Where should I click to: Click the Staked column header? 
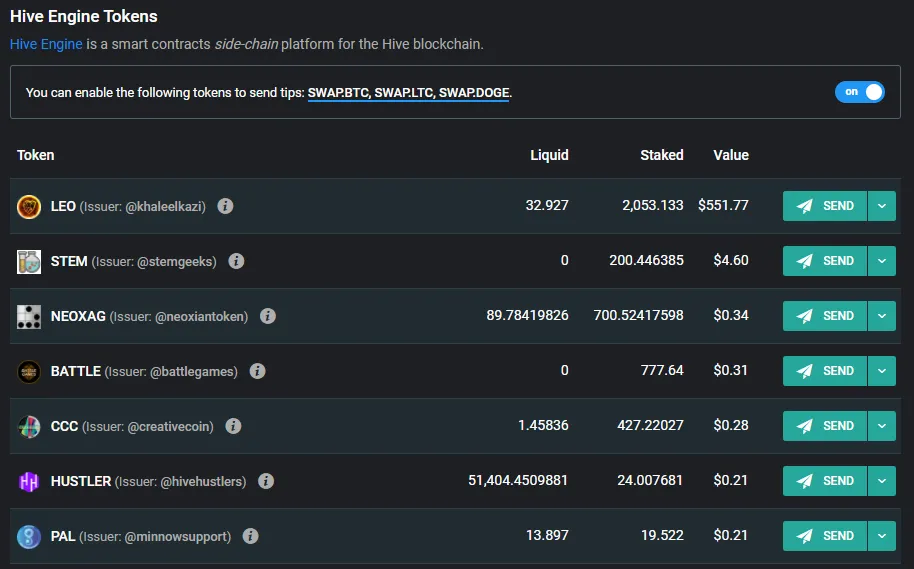662,155
